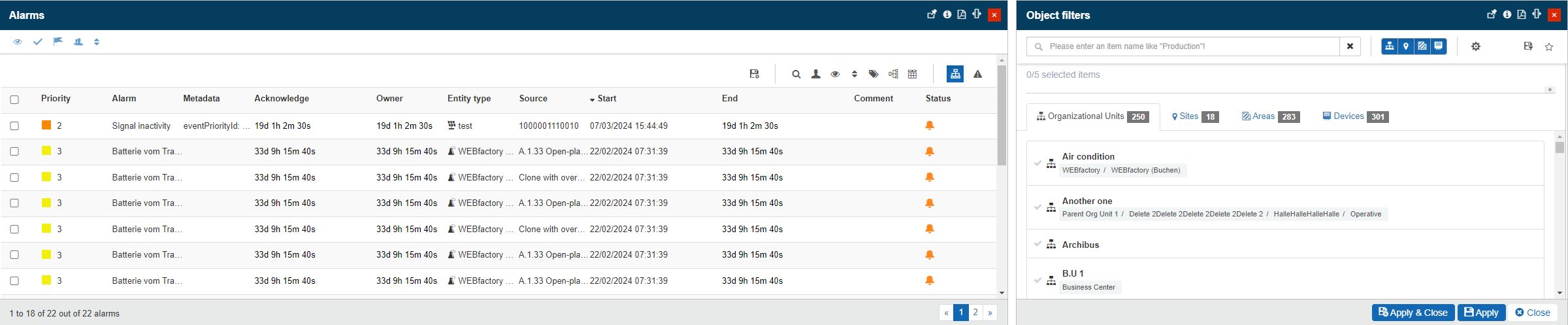This screenshot has width=1568, height=325.
Task: Click the priority sort arrows in Alarms toolbar
Action: click(x=97, y=42)
